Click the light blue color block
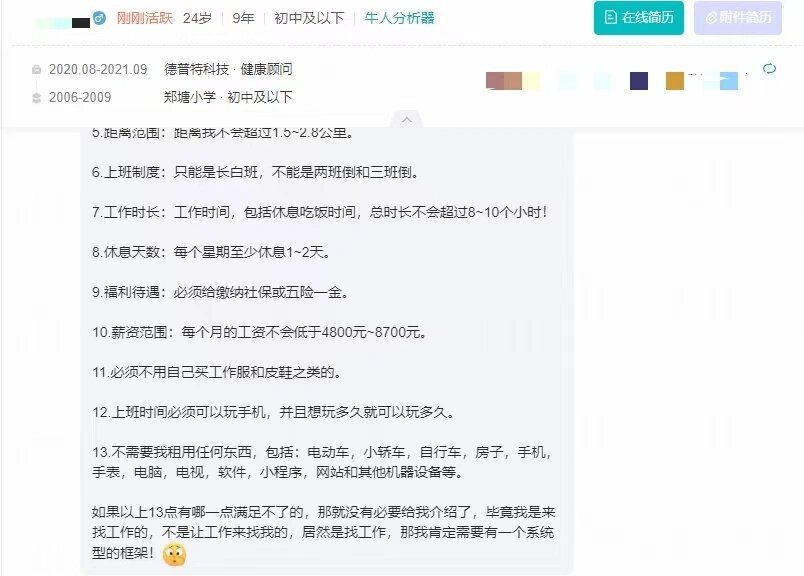The image size is (804, 576). (x=729, y=81)
